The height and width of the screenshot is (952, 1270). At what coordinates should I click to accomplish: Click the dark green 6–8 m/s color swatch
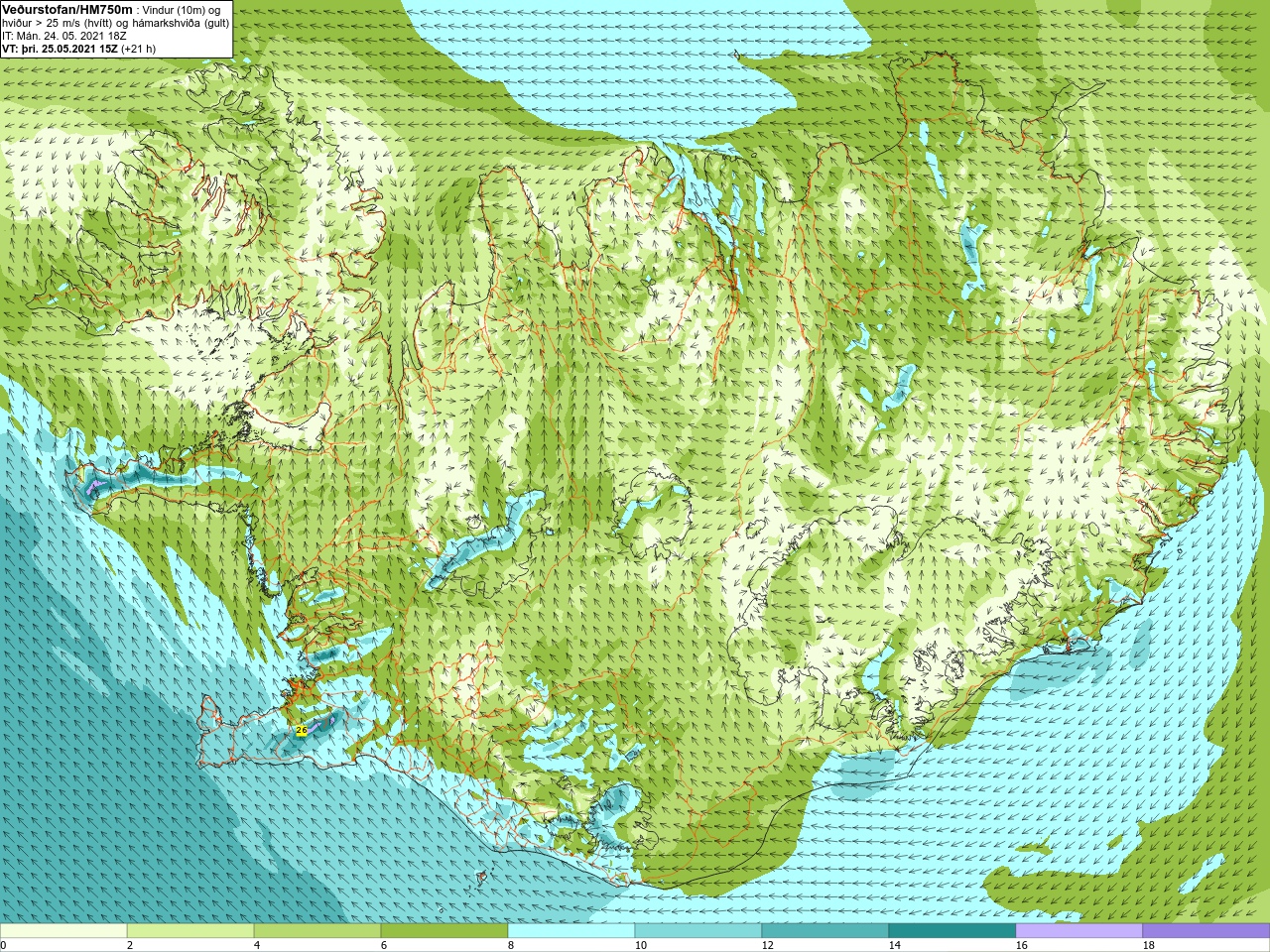[x=444, y=931]
